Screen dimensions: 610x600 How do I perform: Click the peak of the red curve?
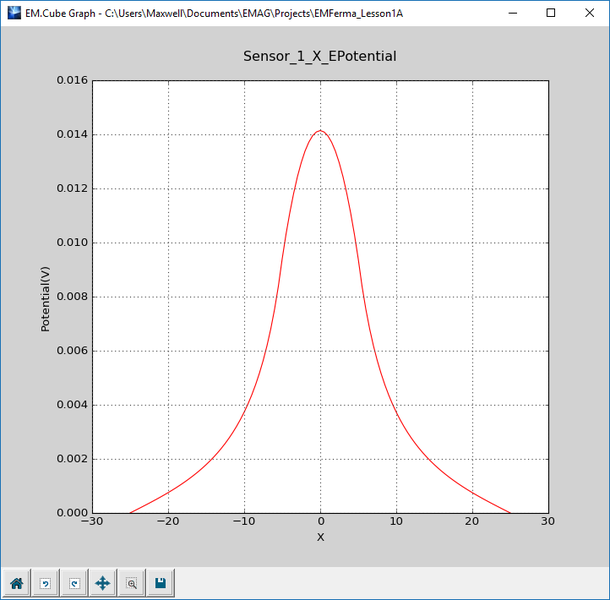pyautogui.click(x=320, y=130)
